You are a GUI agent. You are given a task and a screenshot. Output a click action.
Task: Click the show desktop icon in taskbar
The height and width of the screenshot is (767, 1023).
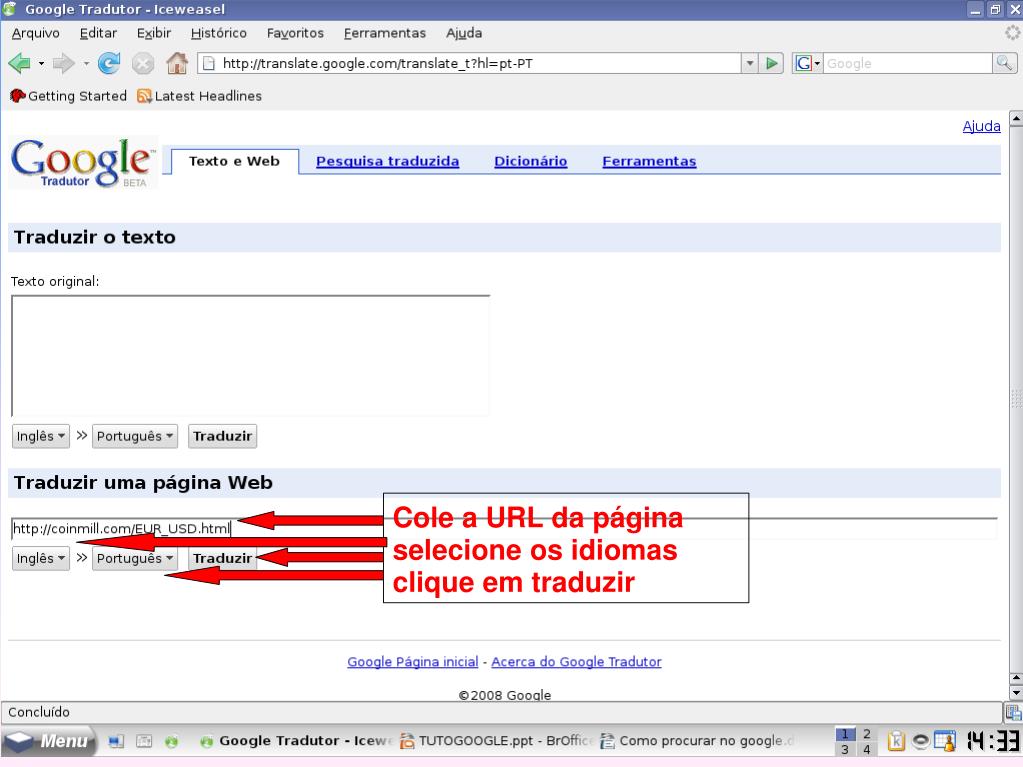point(116,741)
